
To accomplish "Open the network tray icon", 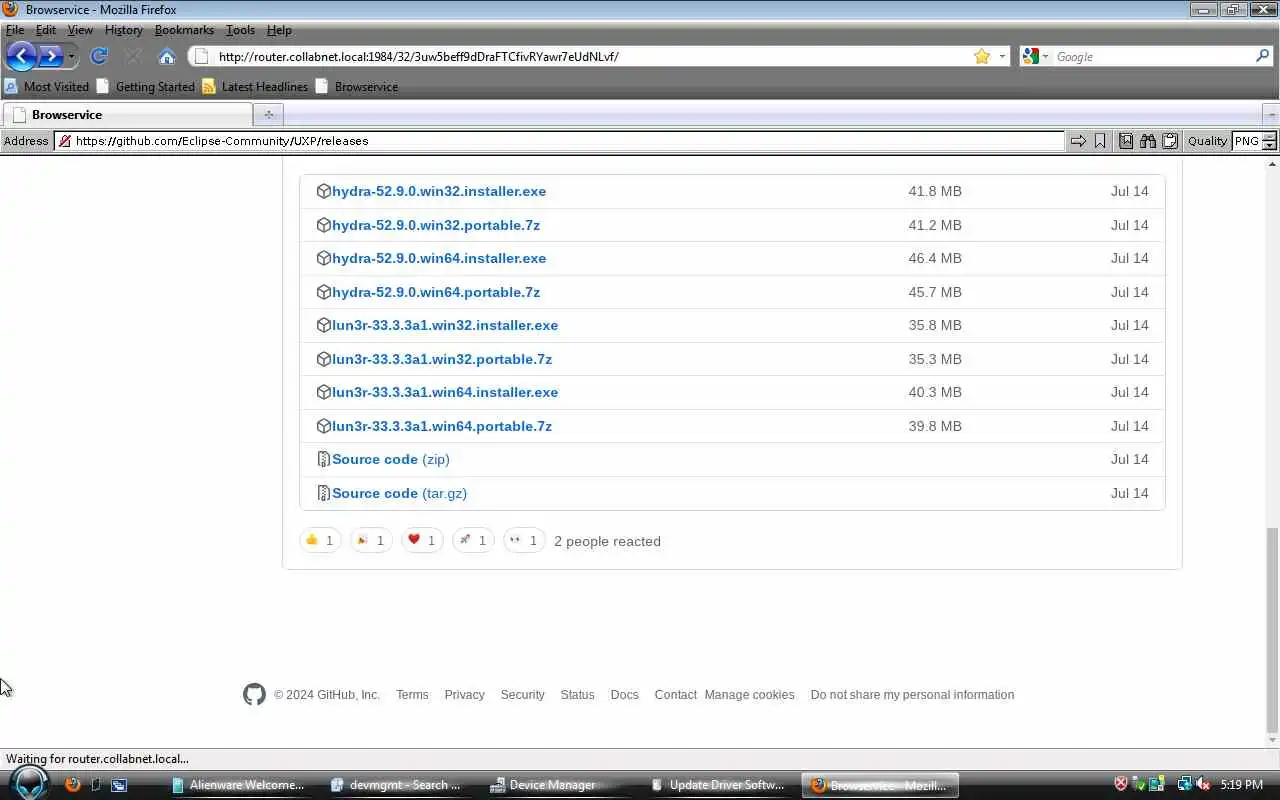I will click(1185, 785).
